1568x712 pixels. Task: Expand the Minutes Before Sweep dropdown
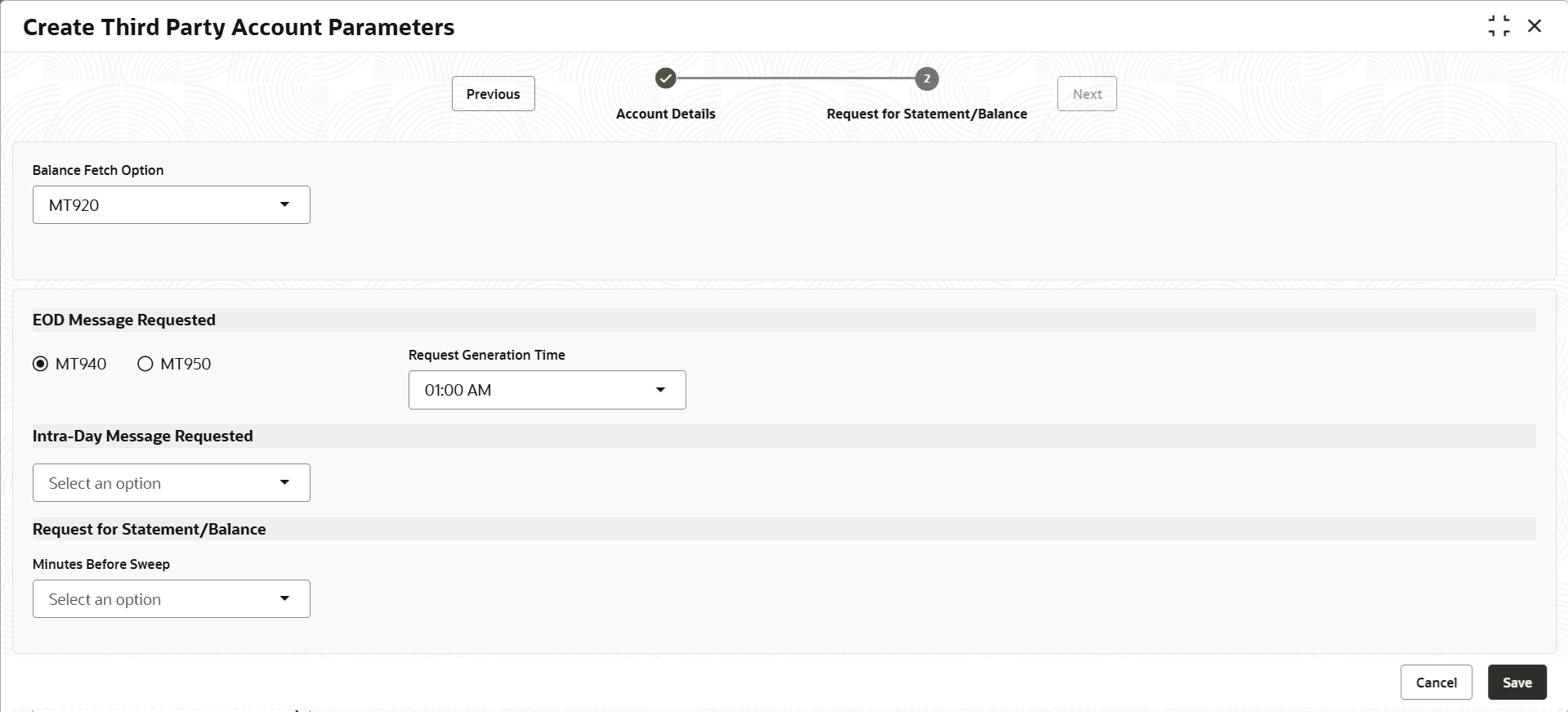[171, 598]
